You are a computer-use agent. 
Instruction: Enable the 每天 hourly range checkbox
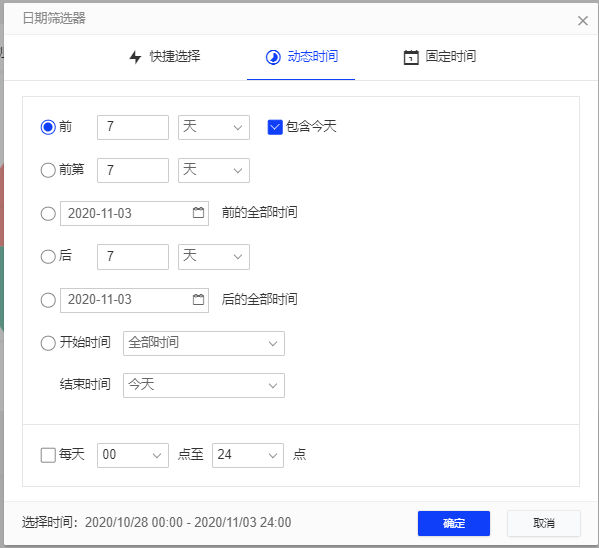click(x=48, y=455)
